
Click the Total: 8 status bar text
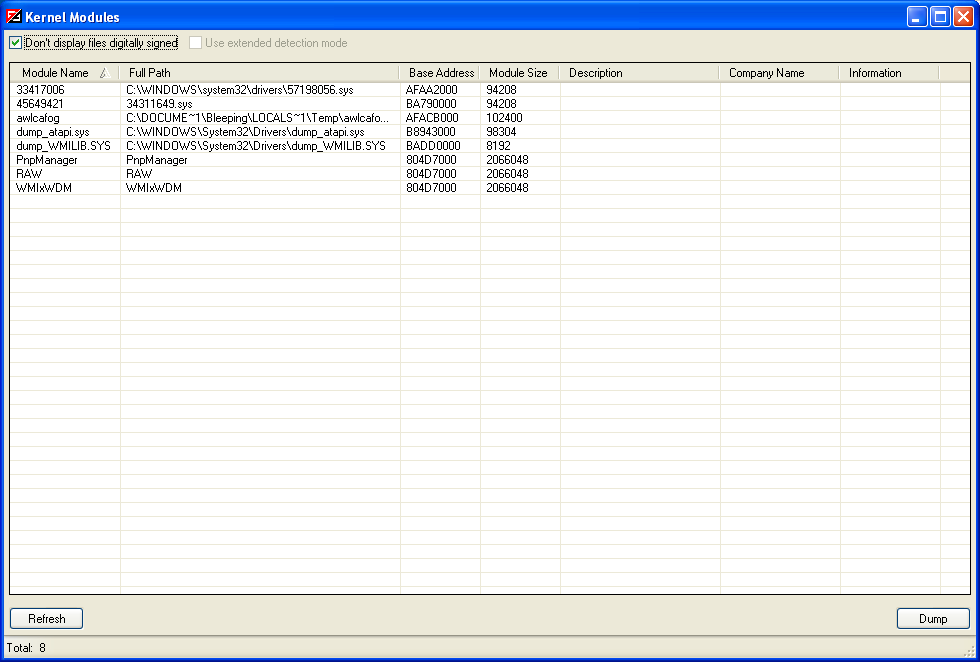point(26,648)
